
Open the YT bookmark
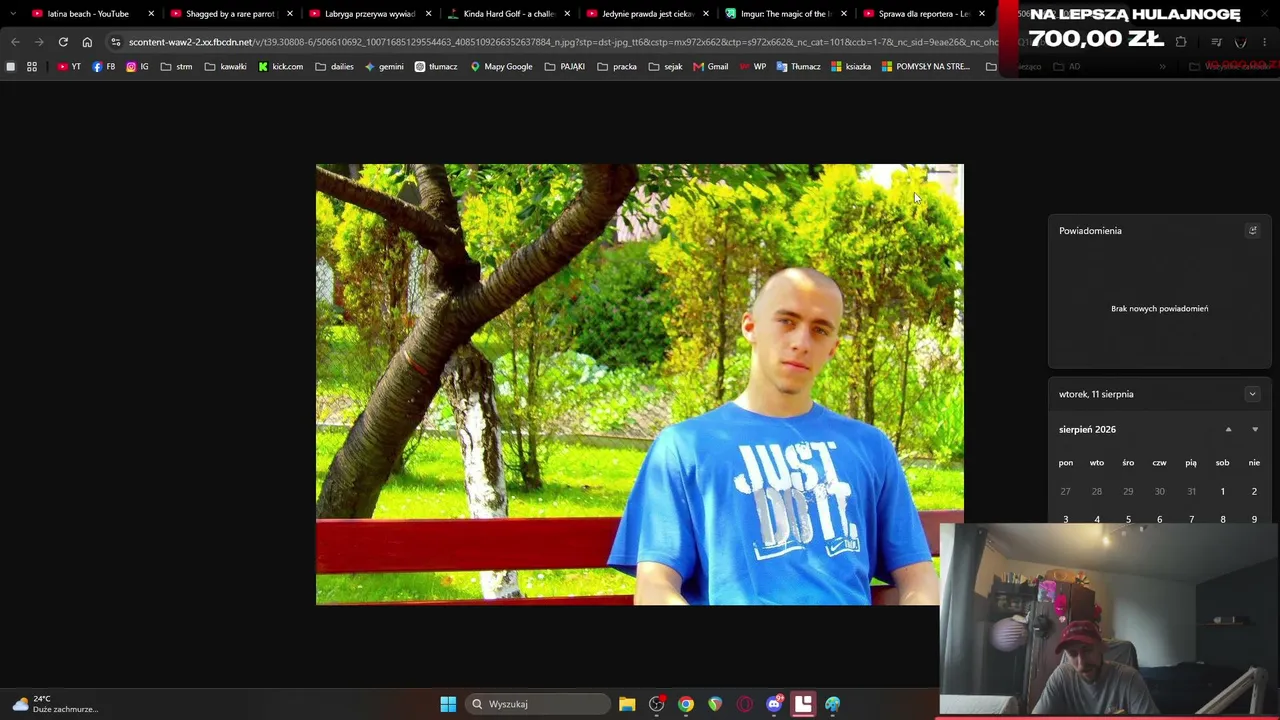69,67
